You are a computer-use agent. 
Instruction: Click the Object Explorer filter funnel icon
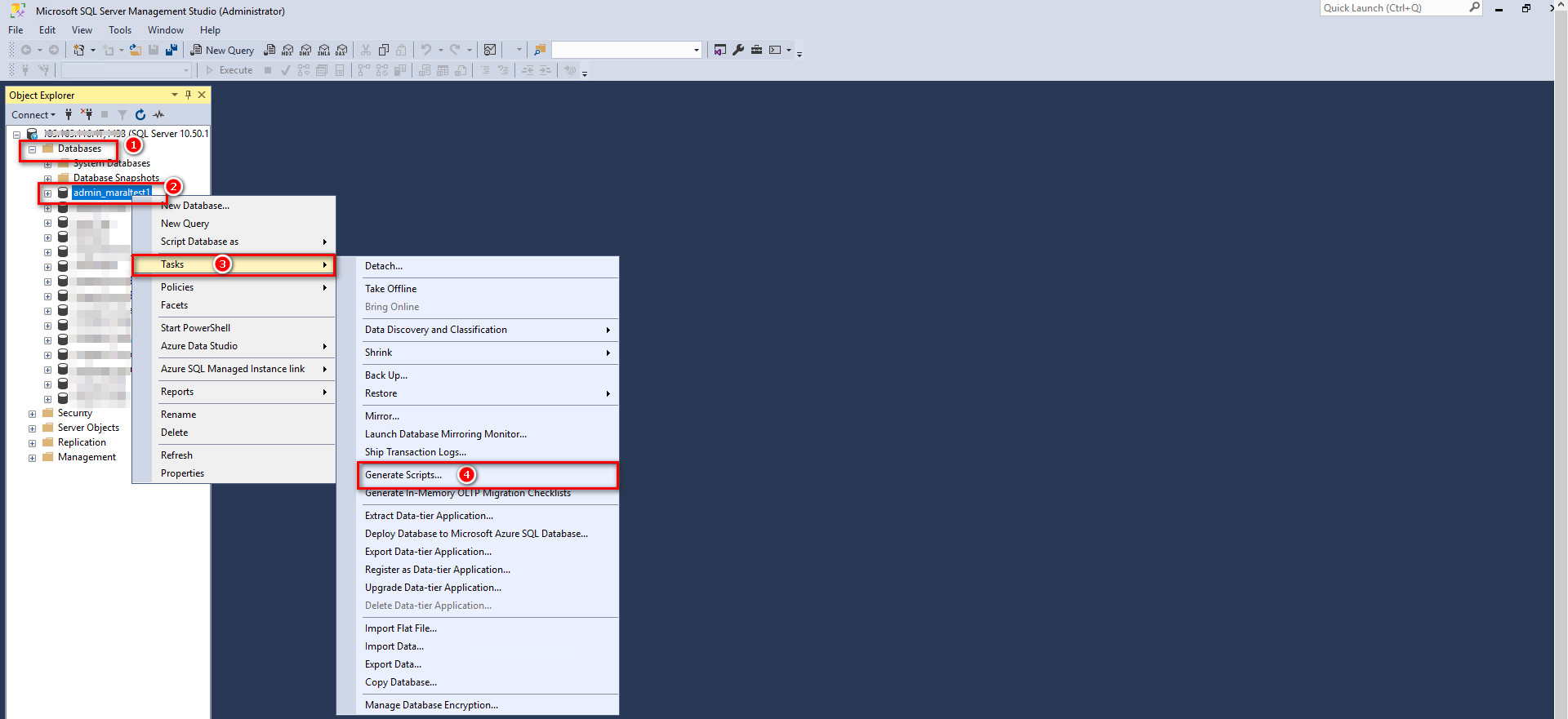pos(122,115)
